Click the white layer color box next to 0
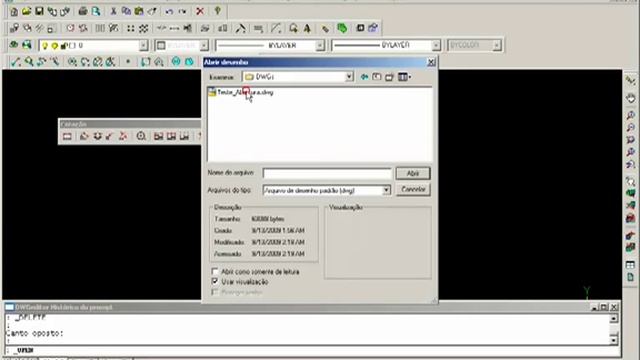This screenshot has width=640, height=360. (x=72, y=46)
